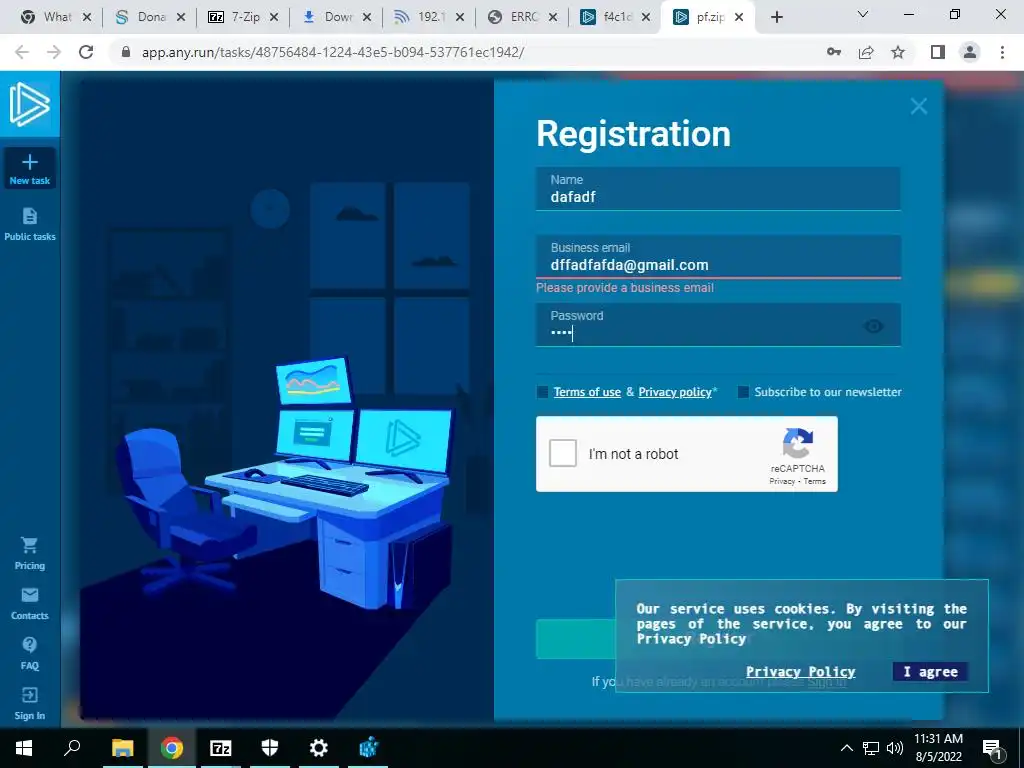Expand the tab search dropdown
Viewport: 1024px width, 768px height.
863,14
